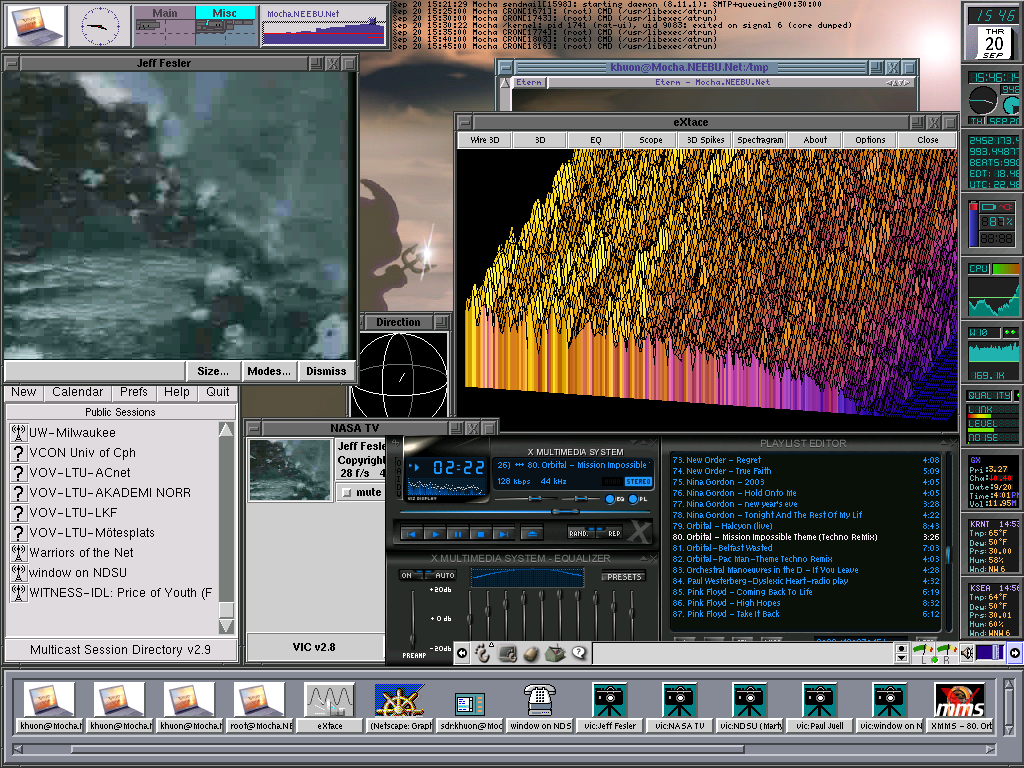Open the eXtace icon in the icon box
The height and width of the screenshot is (768, 1024).
coord(330,707)
